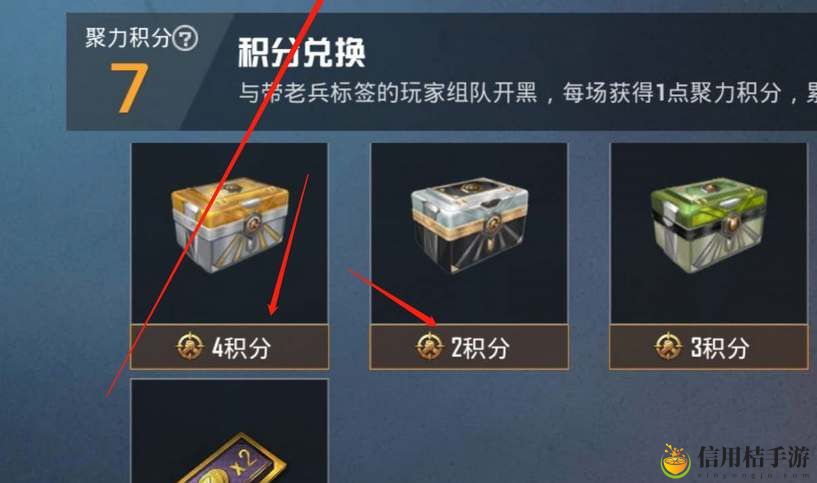Click the dark area above the x2 card

point(229,406)
